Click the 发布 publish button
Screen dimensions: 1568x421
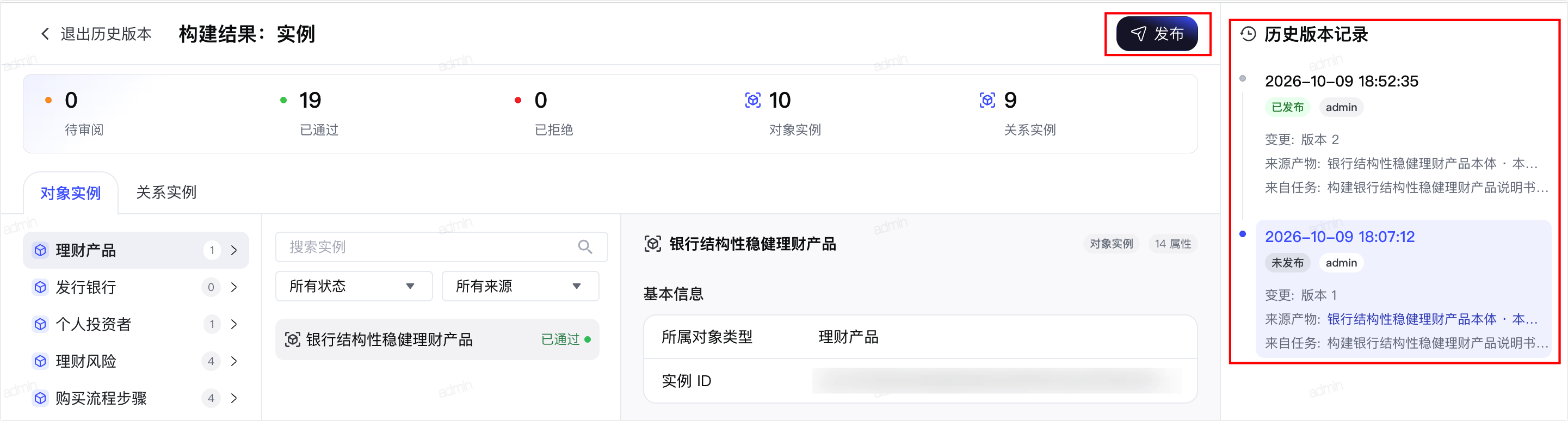(x=1157, y=34)
